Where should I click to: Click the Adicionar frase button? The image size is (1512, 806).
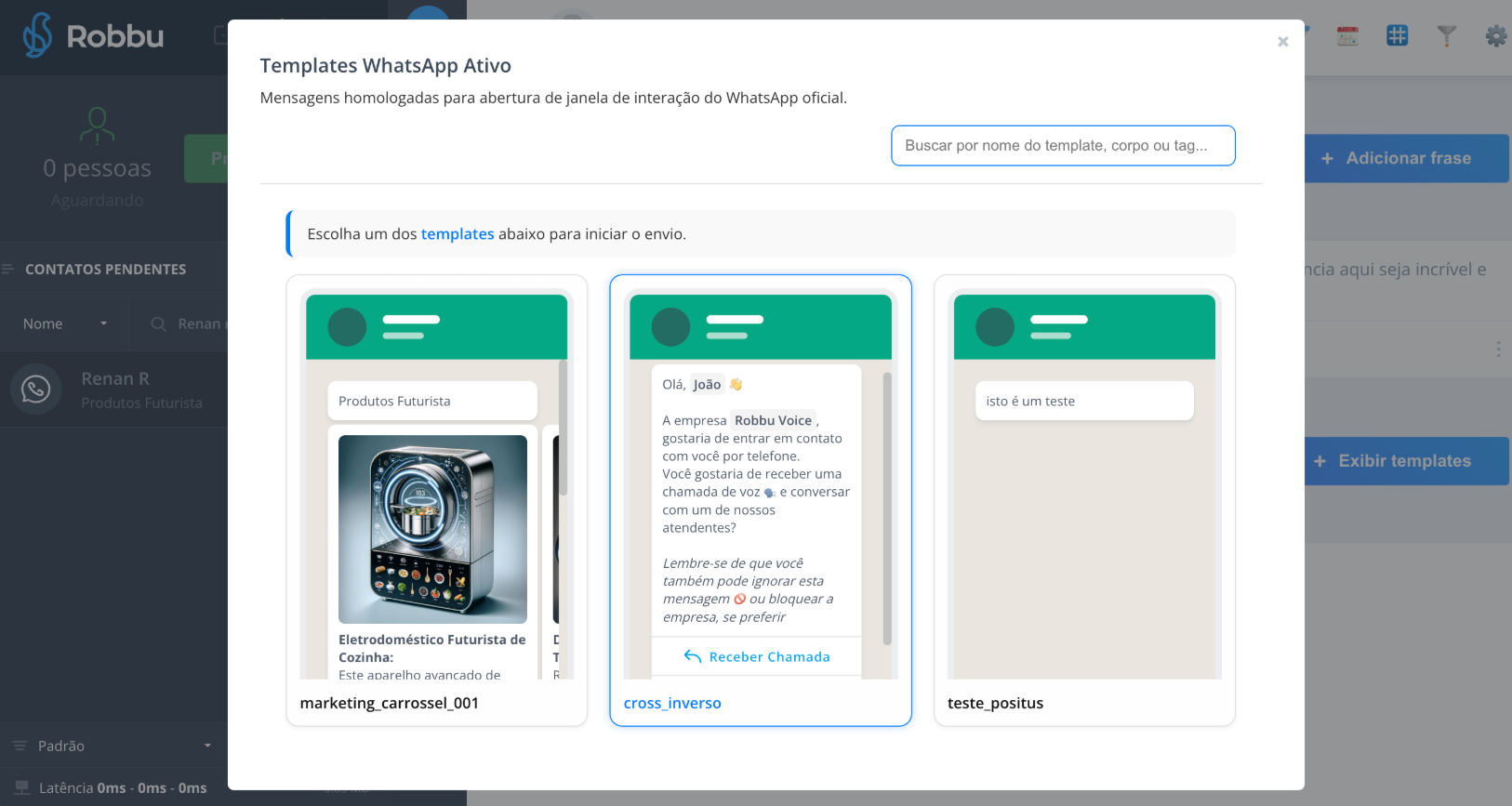pyautogui.click(x=1406, y=158)
